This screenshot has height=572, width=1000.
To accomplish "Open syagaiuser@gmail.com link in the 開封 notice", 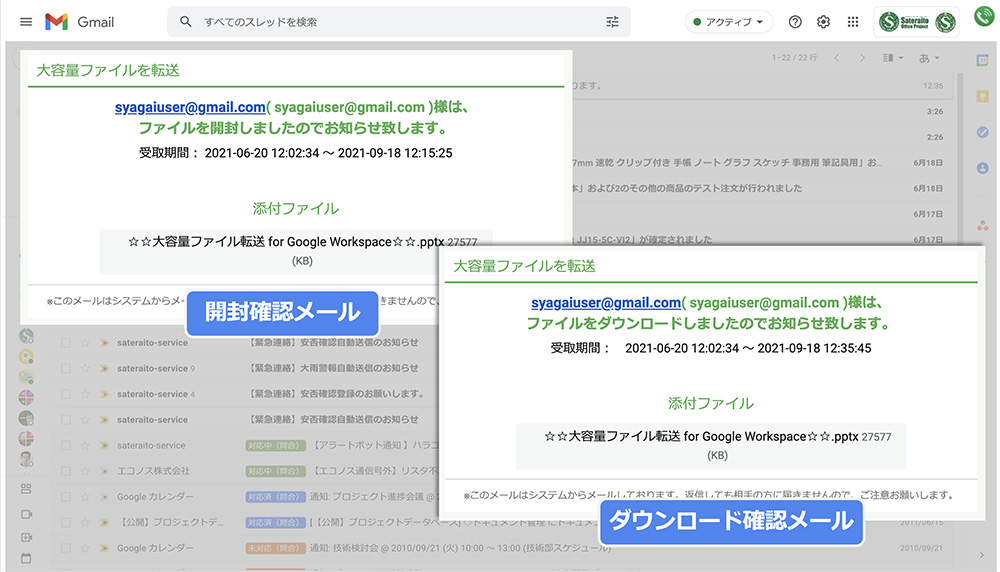I will click(190, 107).
